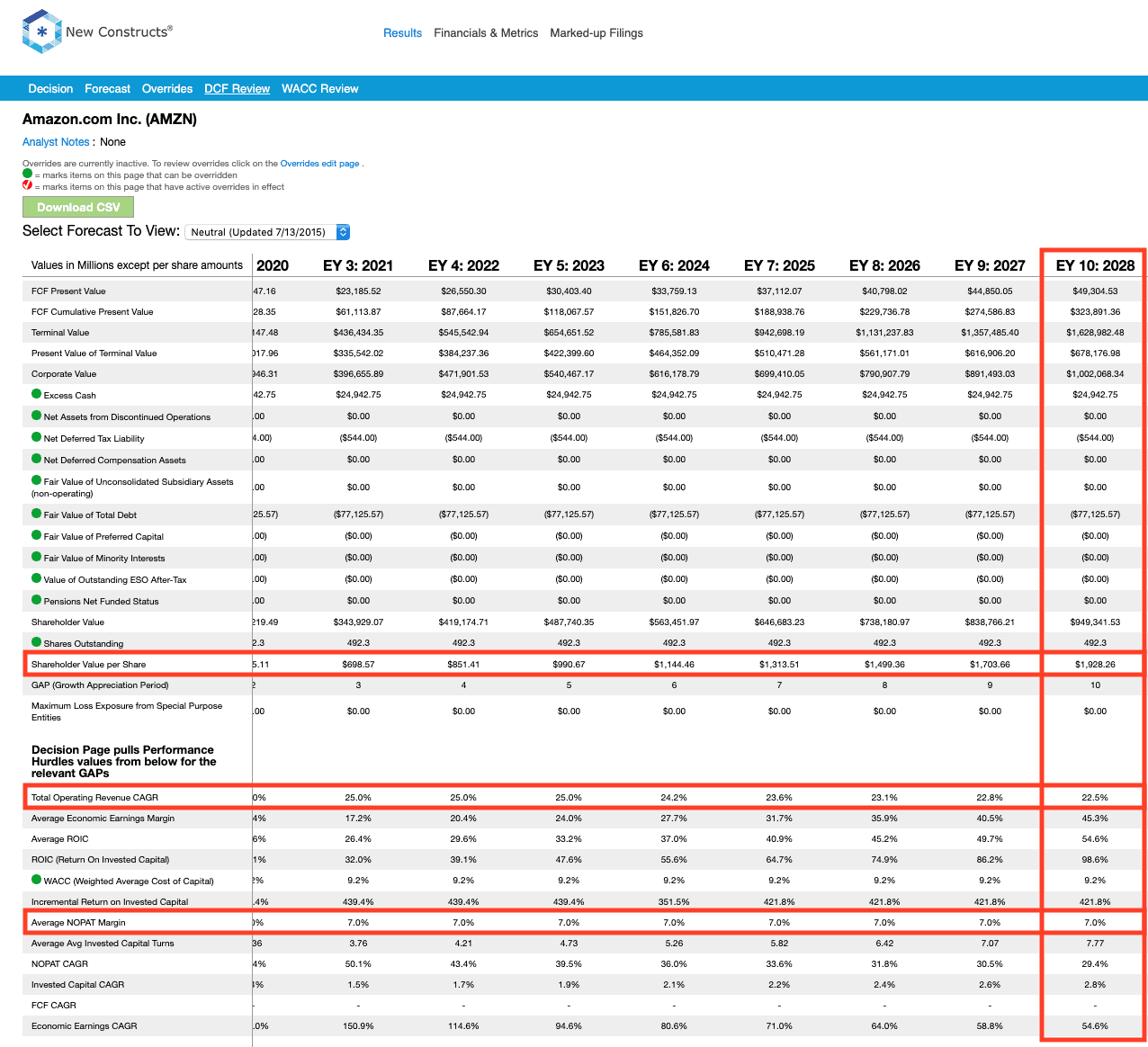The height and width of the screenshot is (1047, 1148).
Task: Select the Average Economic Earnings Margin label
Action: click(x=103, y=819)
